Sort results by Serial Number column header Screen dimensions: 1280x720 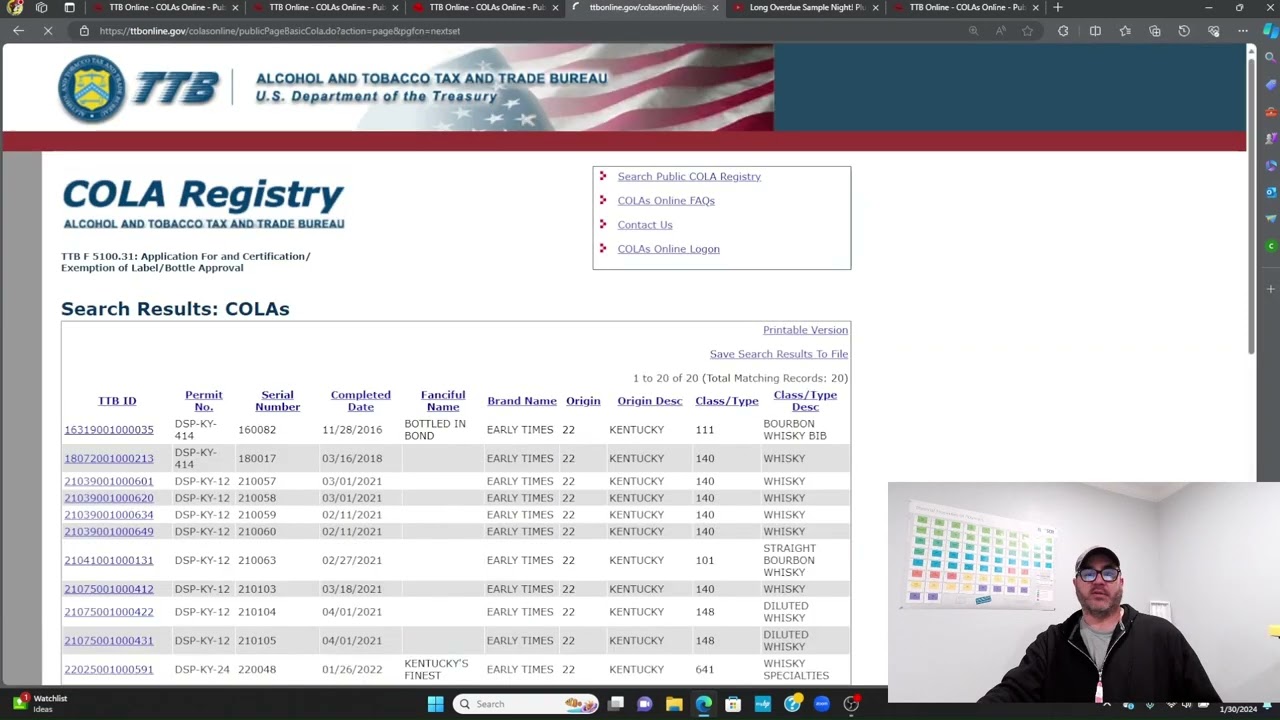(277, 401)
